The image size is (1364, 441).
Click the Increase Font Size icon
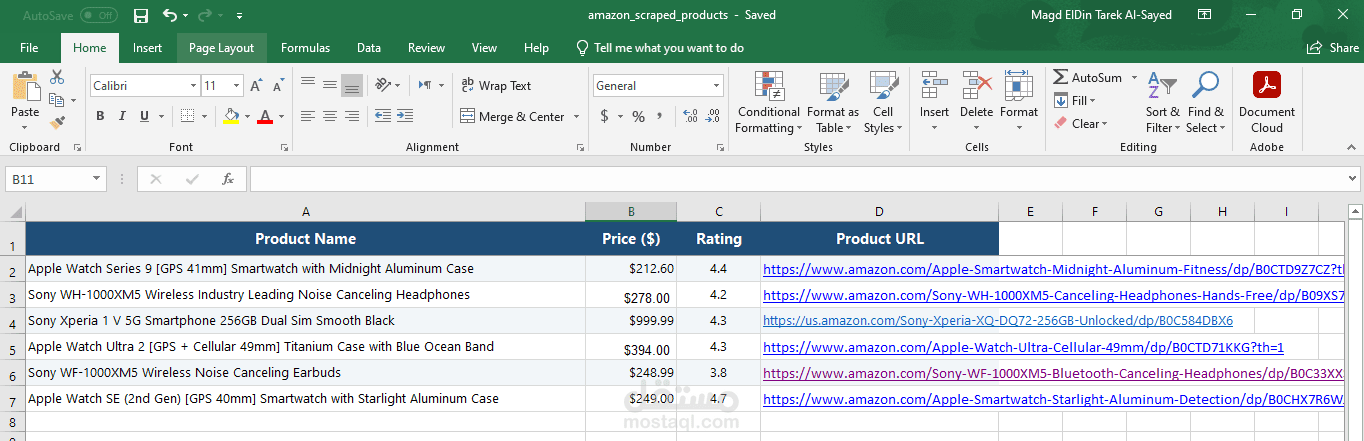(x=256, y=86)
